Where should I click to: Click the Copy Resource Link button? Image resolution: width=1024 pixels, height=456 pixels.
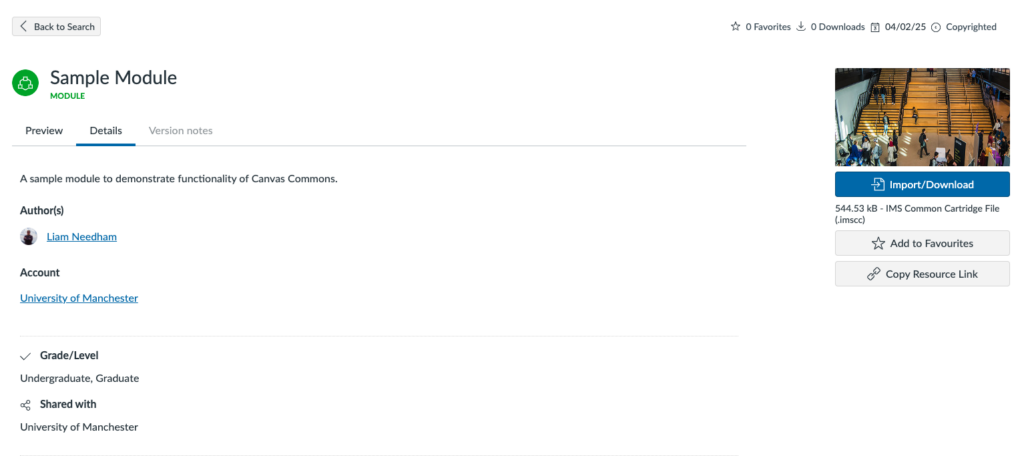pos(922,274)
